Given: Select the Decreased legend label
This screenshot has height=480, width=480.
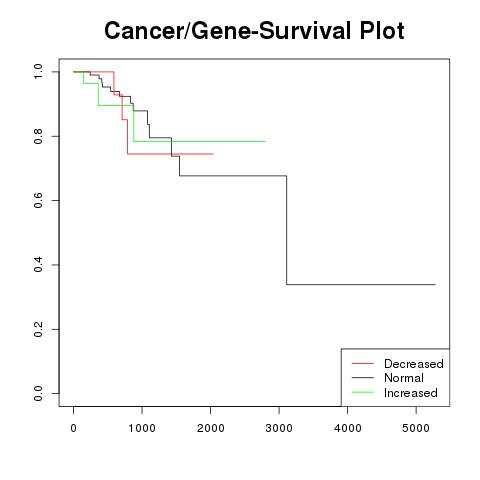Looking at the screenshot, I should (x=414, y=364).
